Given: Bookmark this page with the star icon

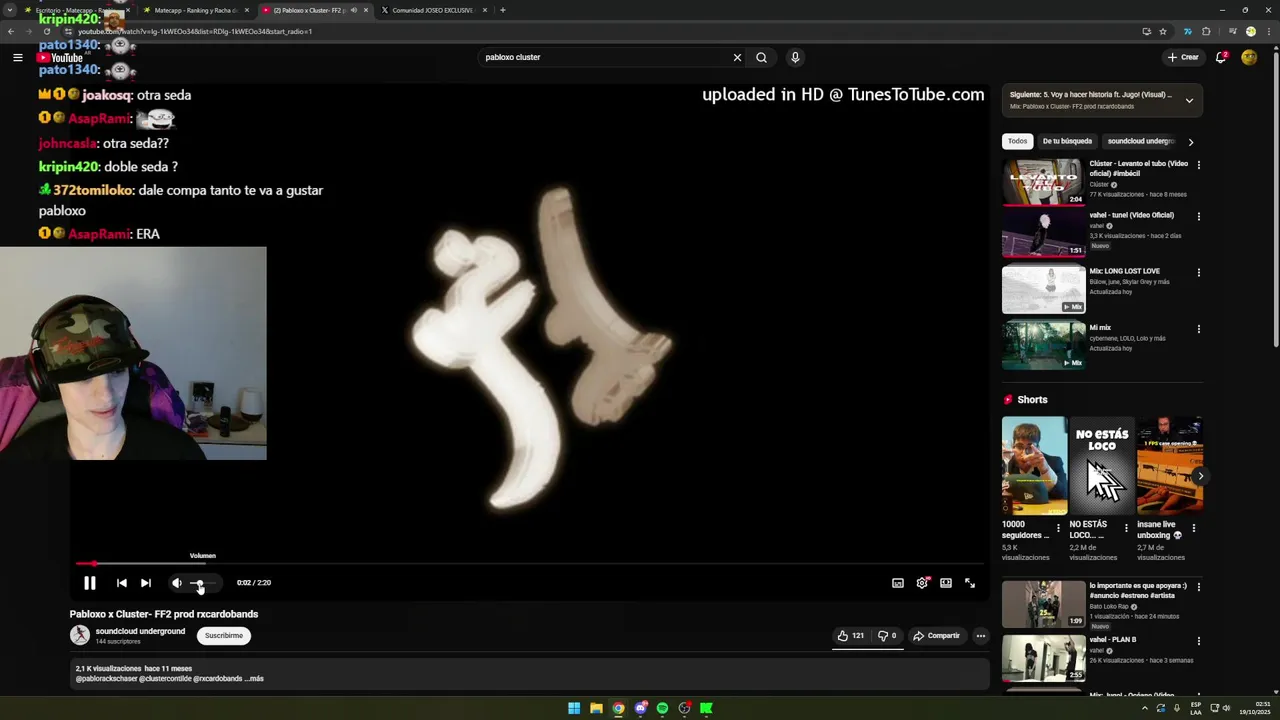Looking at the screenshot, I should 1162,31.
